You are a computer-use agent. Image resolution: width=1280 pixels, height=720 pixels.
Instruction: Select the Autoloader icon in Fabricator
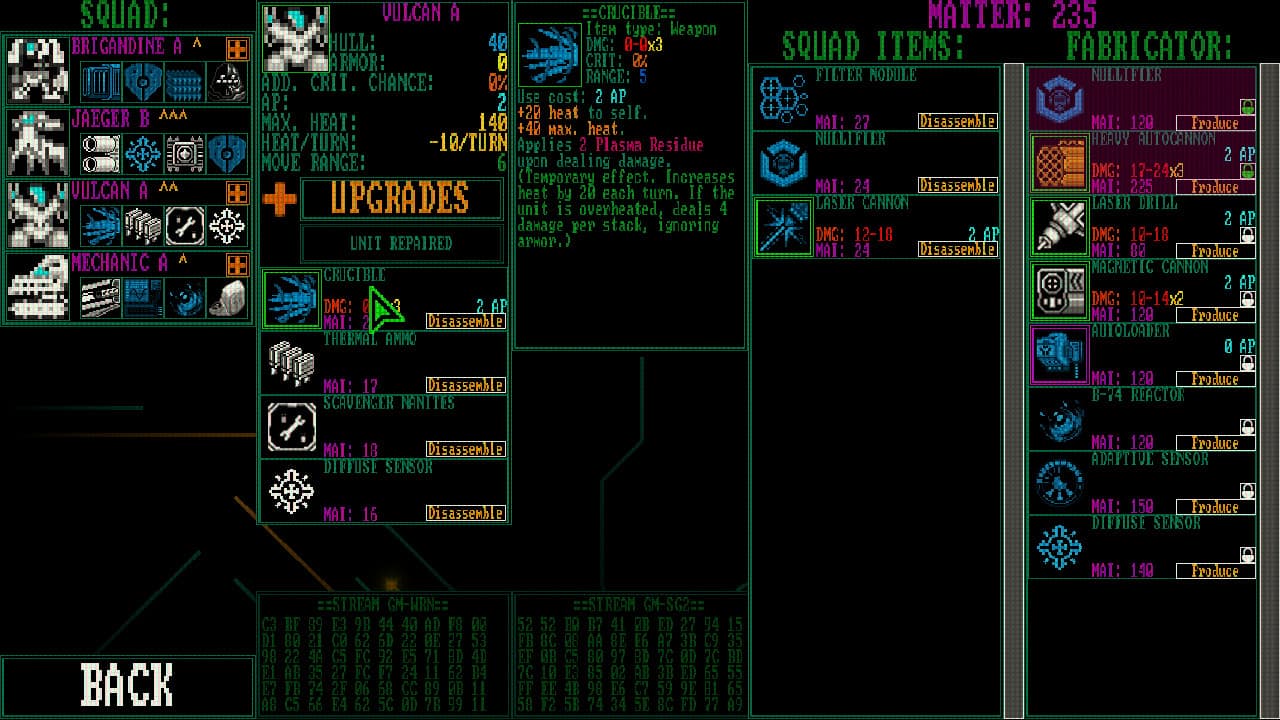point(1059,355)
